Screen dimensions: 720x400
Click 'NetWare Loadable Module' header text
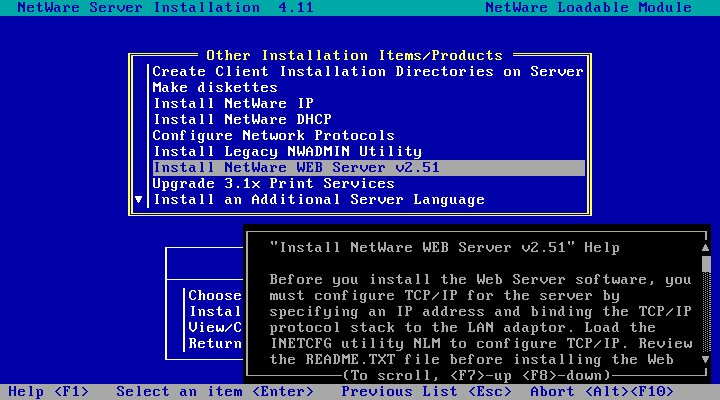pos(588,8)
